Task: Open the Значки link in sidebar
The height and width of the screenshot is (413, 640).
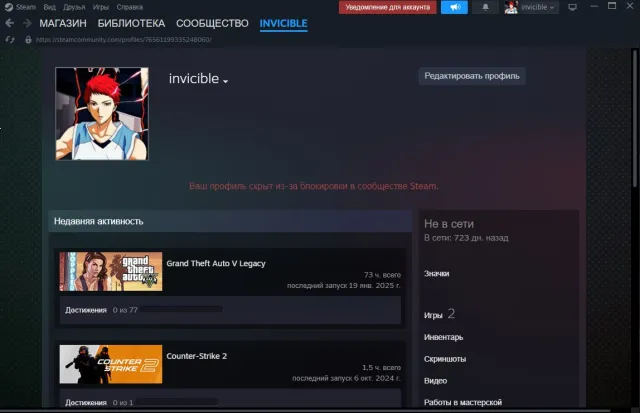Action: click(x=436, y=273)
